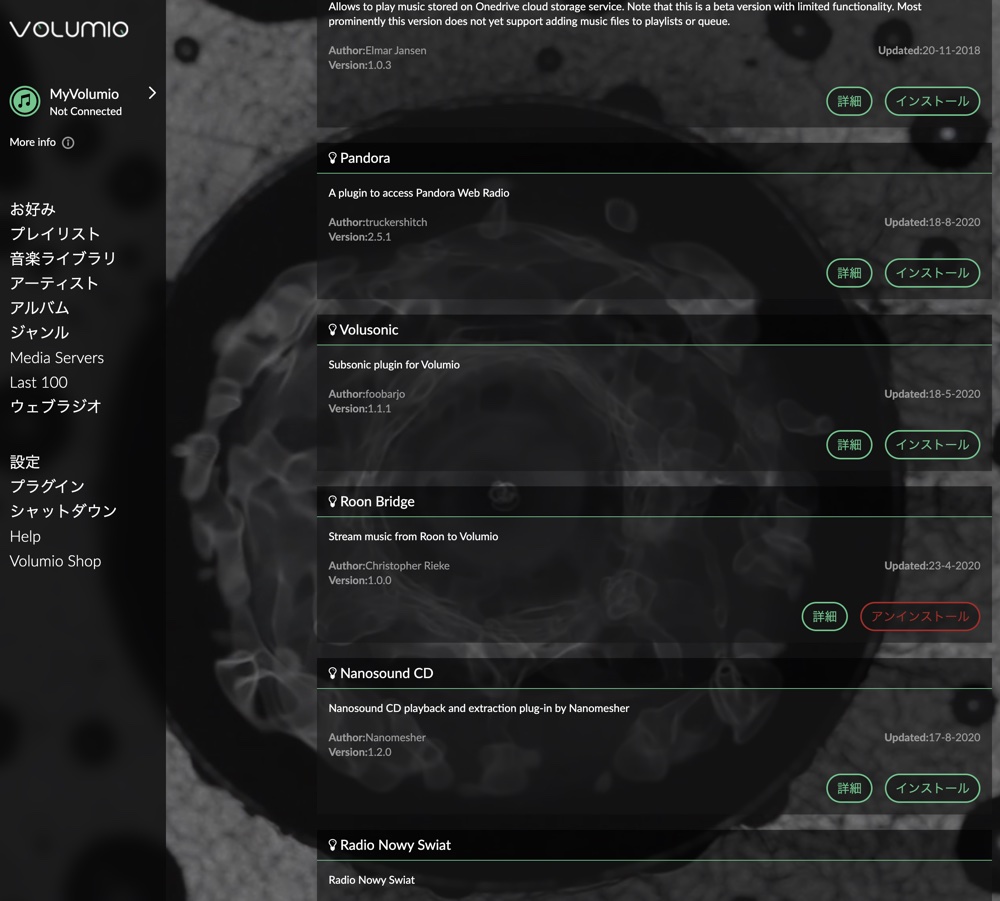
Task: Visit Volumio Shop
Action: point(55,561)
